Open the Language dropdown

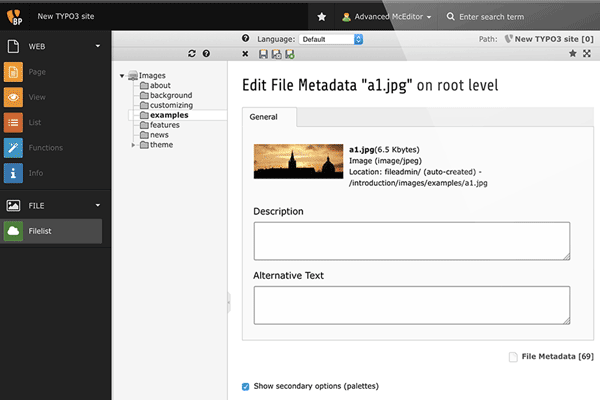coord(330,39)
